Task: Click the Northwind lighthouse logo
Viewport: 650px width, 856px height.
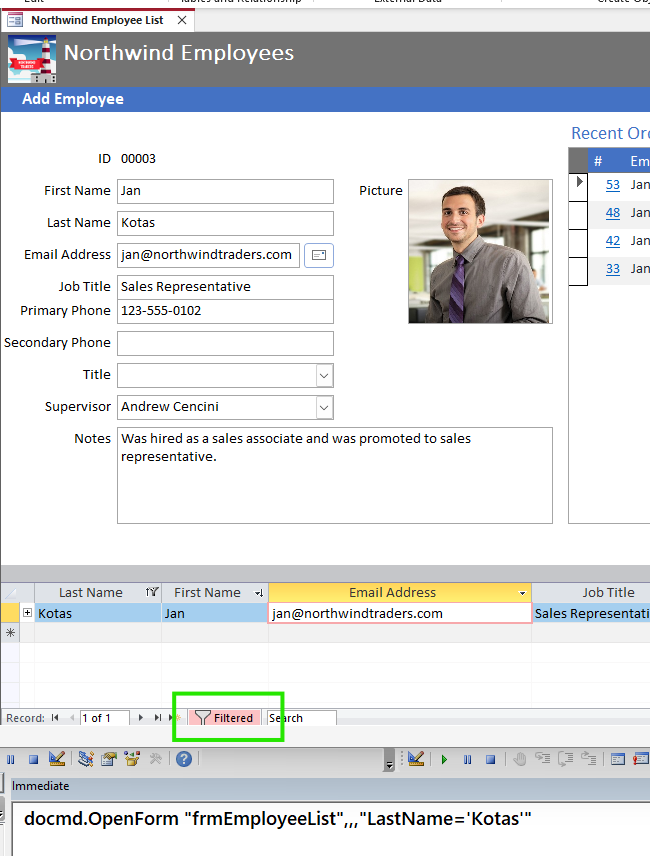Action: pyautogui.click(x=32, y=59)
